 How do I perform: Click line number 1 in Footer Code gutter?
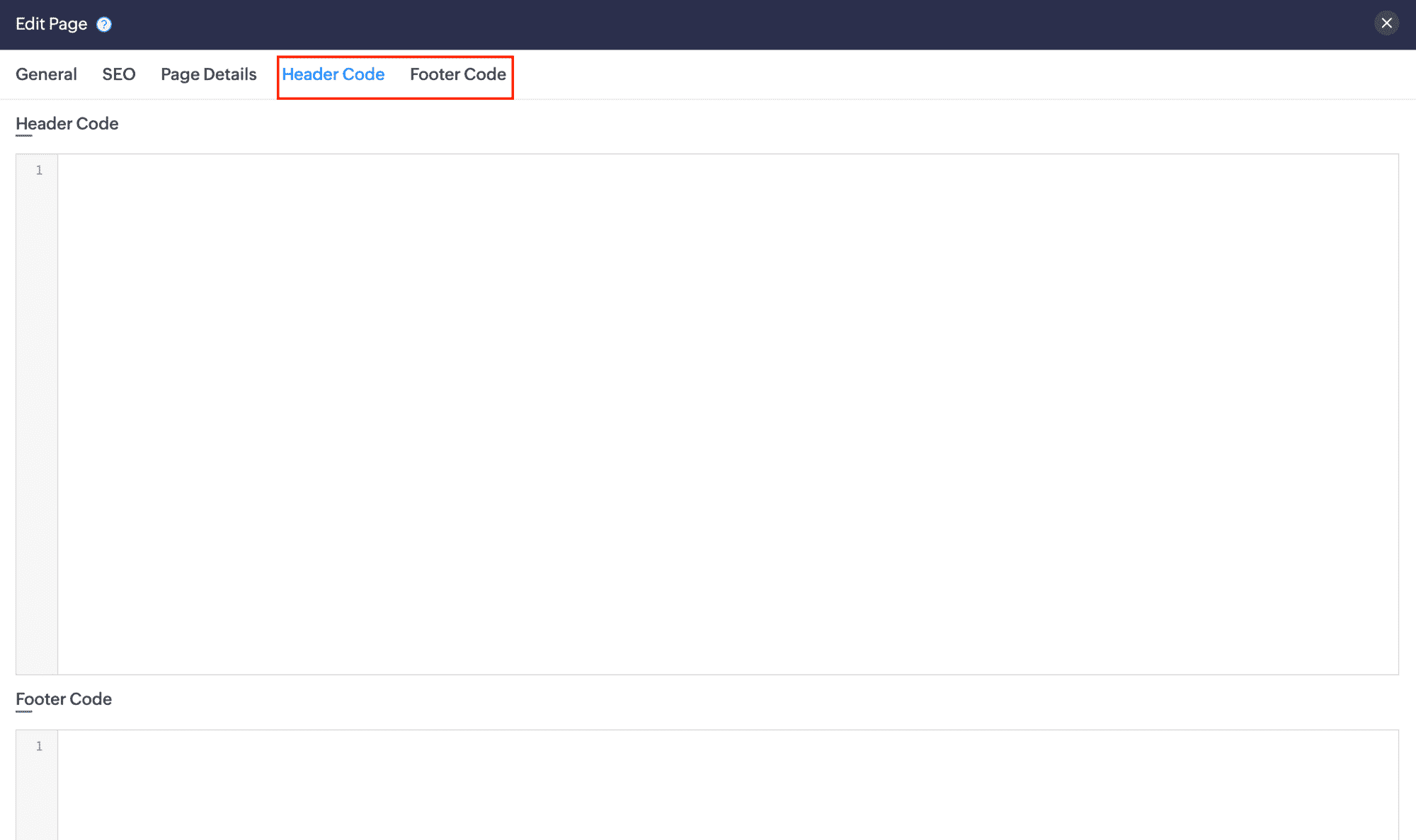pyautogui.click(x=39, y=747)
